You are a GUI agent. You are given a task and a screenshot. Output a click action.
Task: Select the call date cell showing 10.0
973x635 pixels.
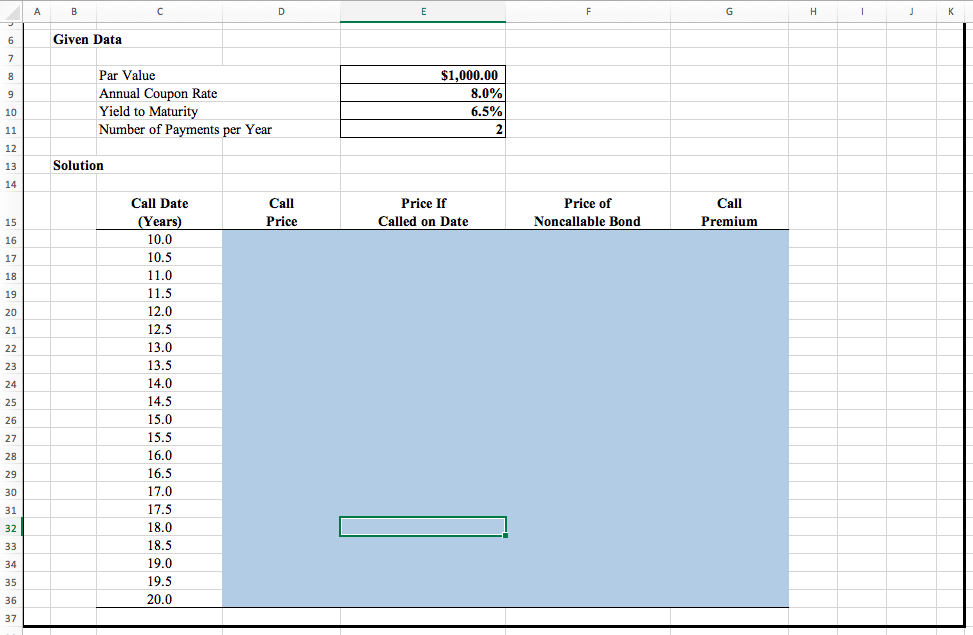(159, 239)
